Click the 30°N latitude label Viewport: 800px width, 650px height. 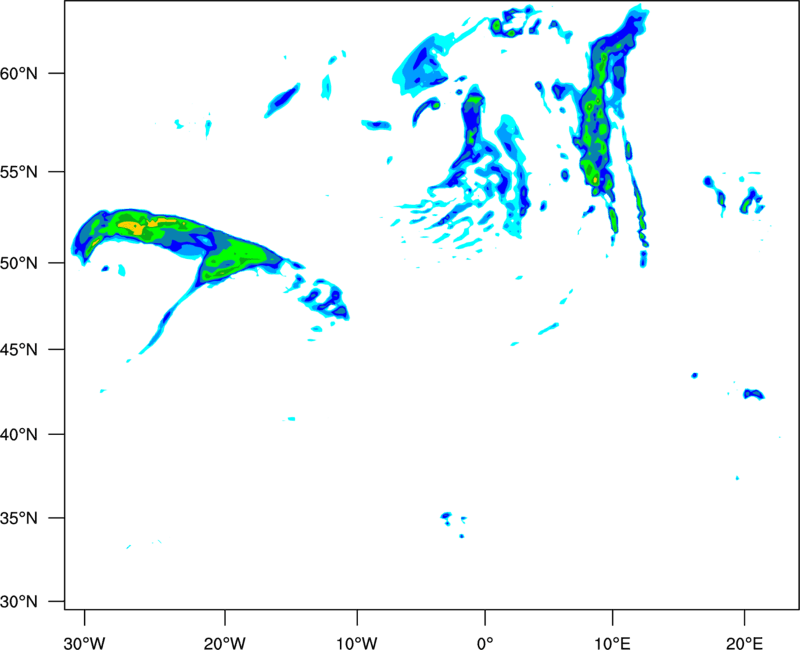(19, 602)
